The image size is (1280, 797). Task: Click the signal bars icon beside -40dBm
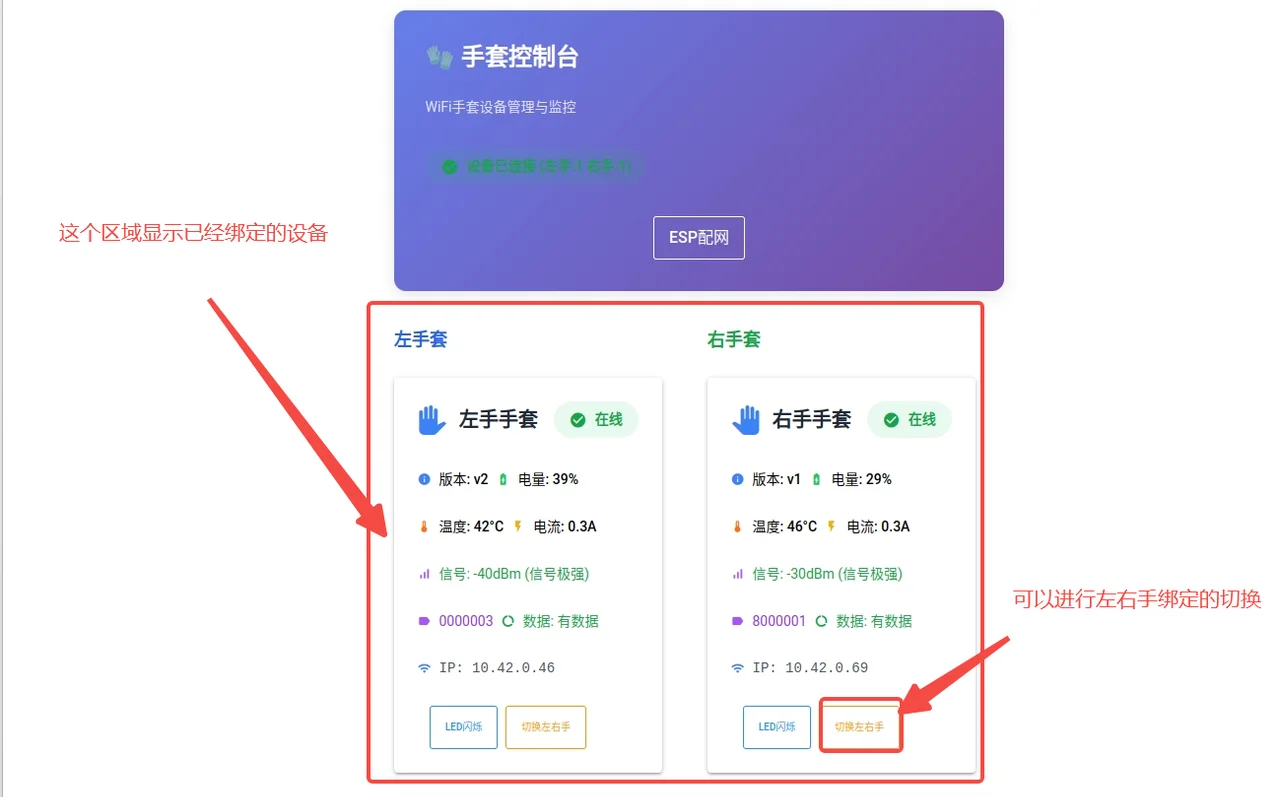(424, 574)
